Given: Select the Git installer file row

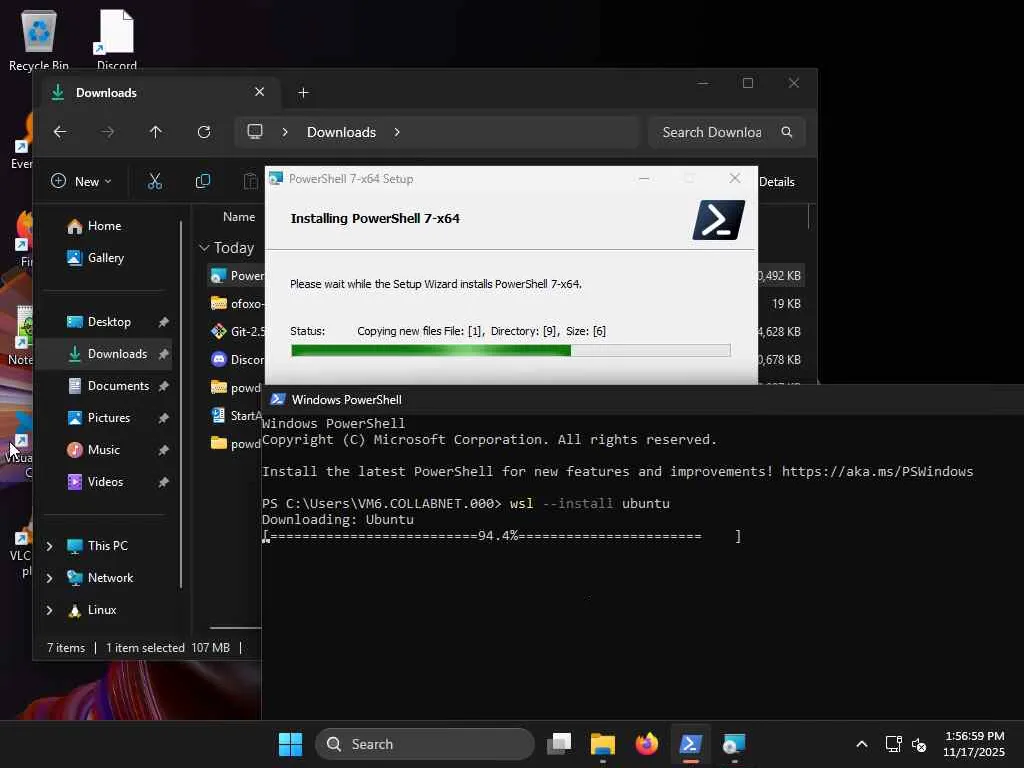Looking at the screenshot, I should pyautogui.click(x=236, y=332).
